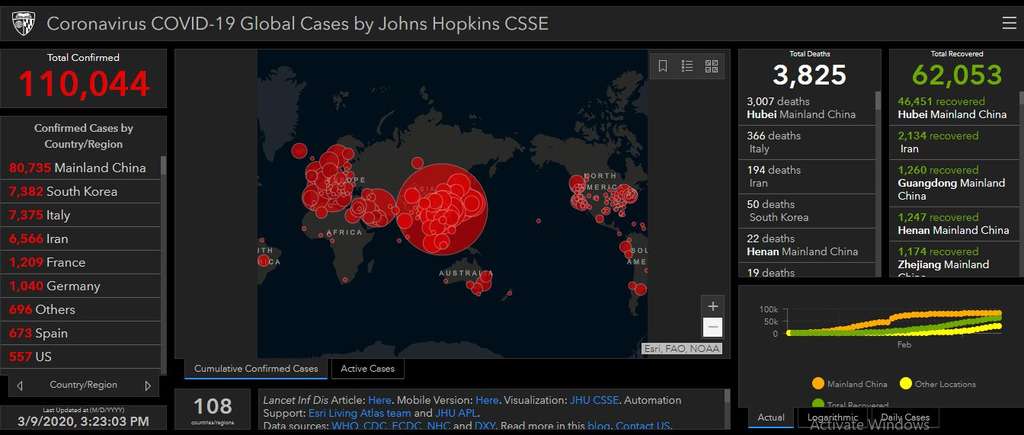Select the Logarithmic chart tab
Screen dimensions: 1024x435
coord(831,418)
